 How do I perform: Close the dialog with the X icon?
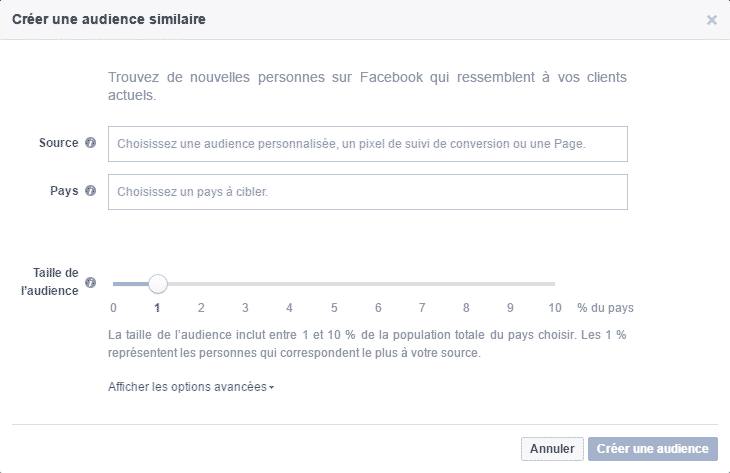click(x=712, y=20)
